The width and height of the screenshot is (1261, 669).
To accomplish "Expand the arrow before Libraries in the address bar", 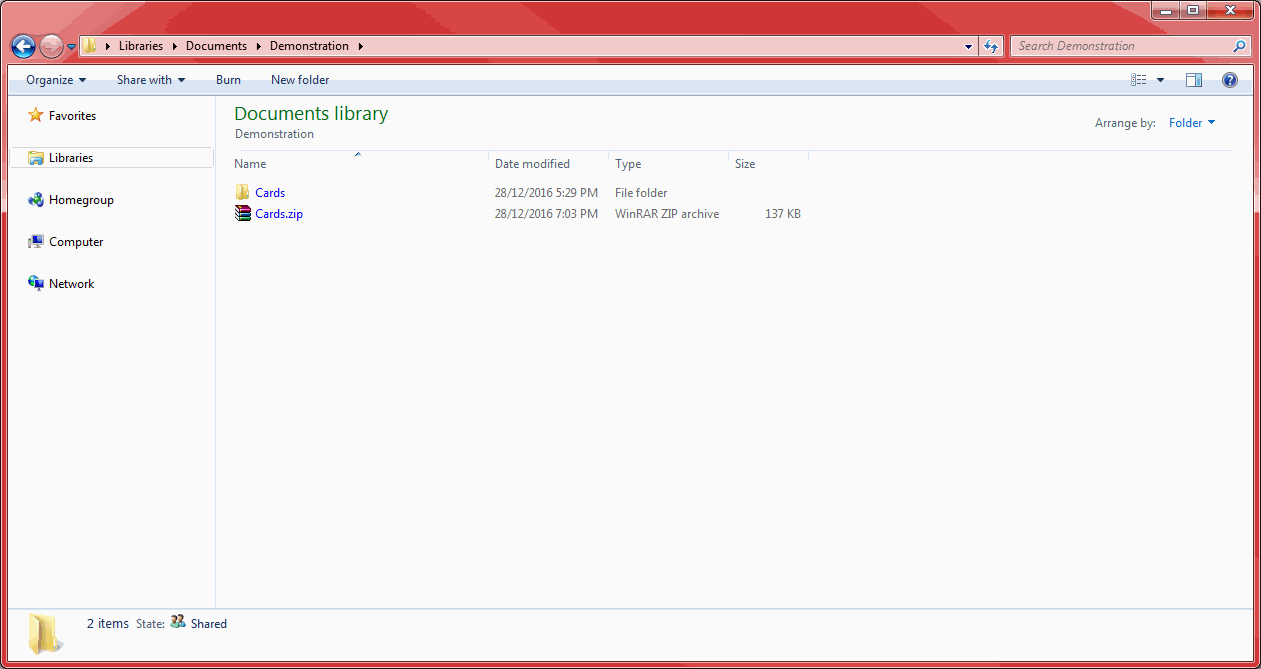I will (108, 46).
